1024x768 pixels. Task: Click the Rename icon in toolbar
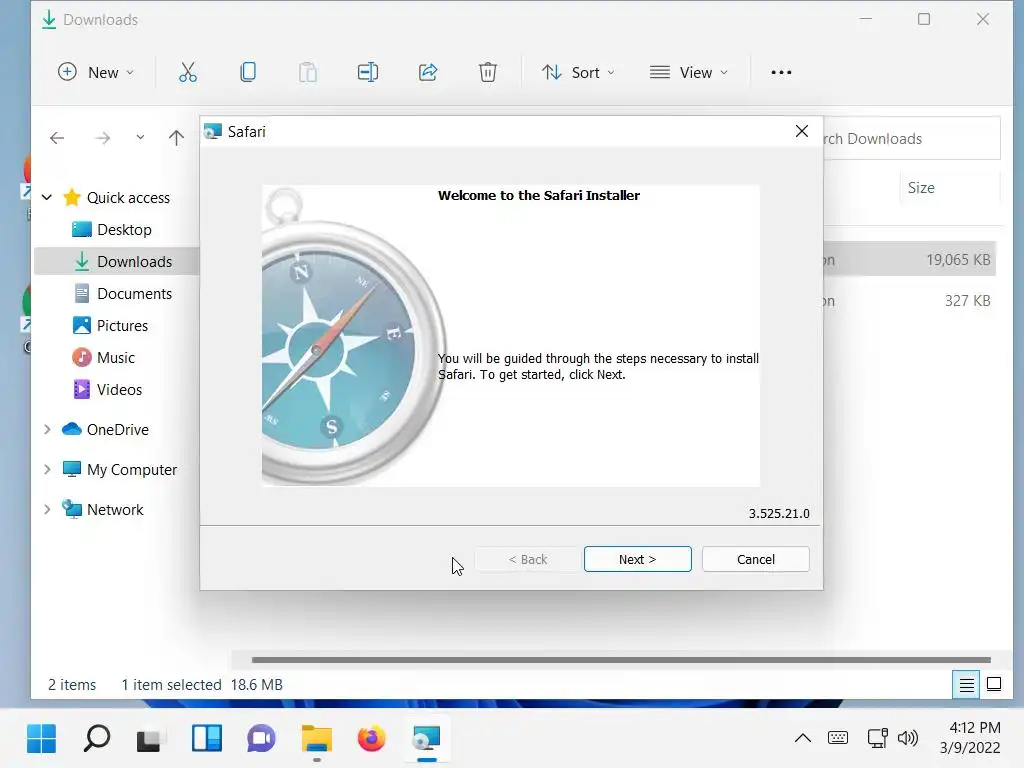point(368,72)
